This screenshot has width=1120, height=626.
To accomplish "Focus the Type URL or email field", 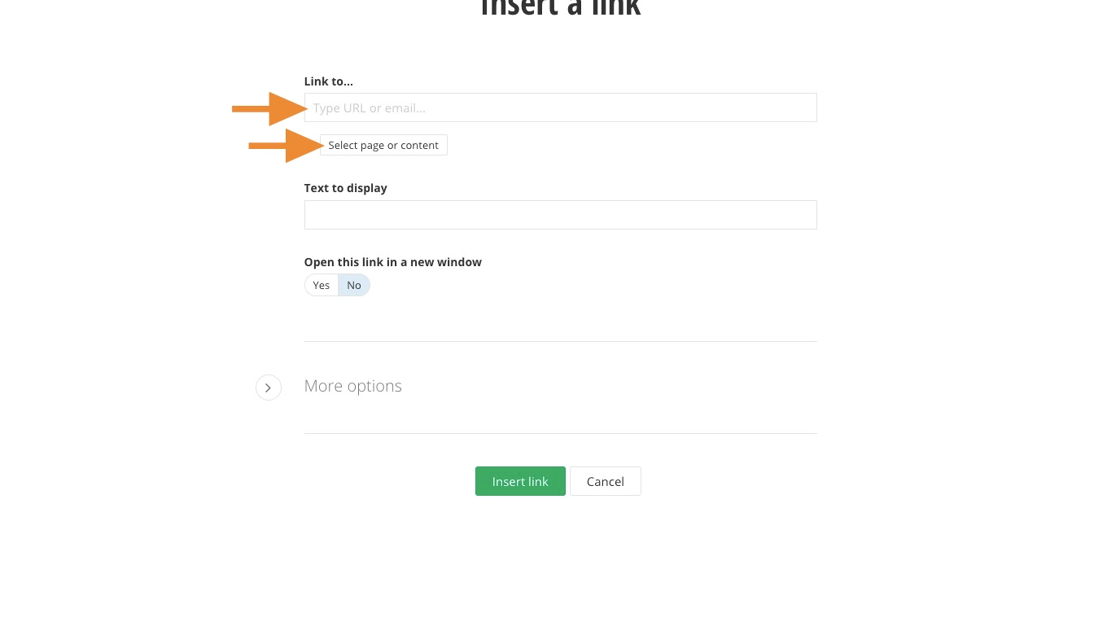I will tap(560, 108).
